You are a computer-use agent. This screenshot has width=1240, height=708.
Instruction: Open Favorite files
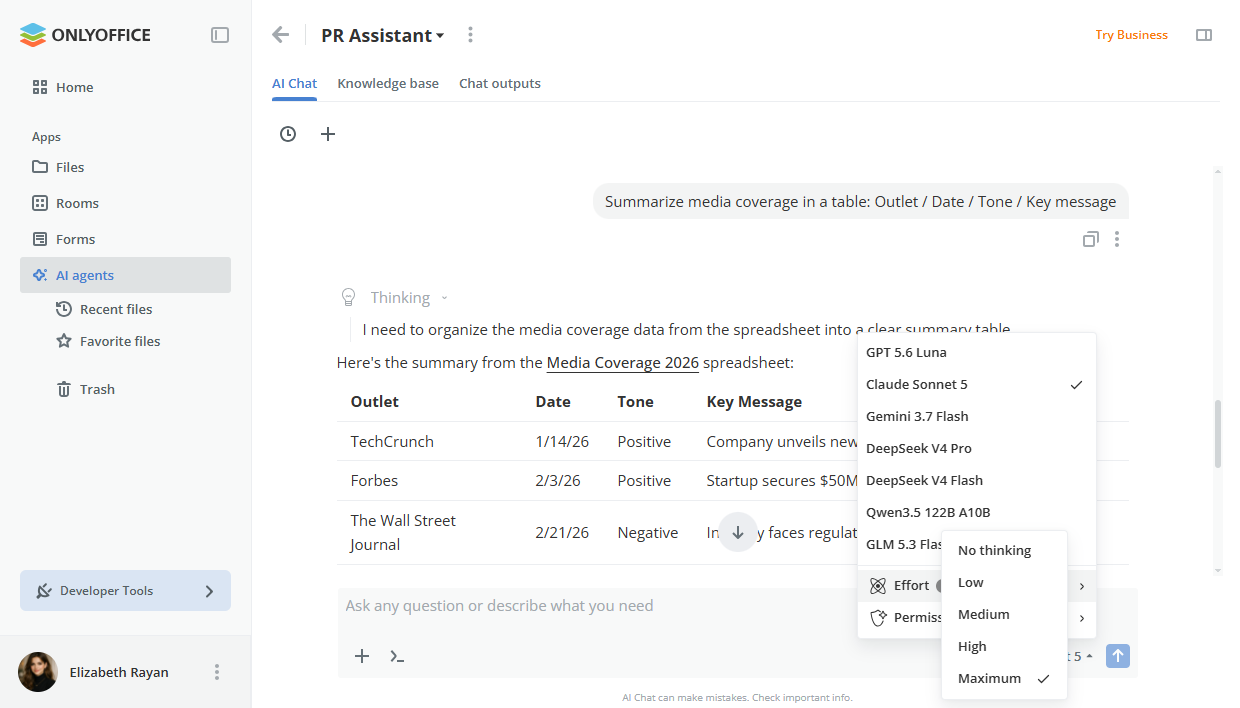(x=108, y=341)
